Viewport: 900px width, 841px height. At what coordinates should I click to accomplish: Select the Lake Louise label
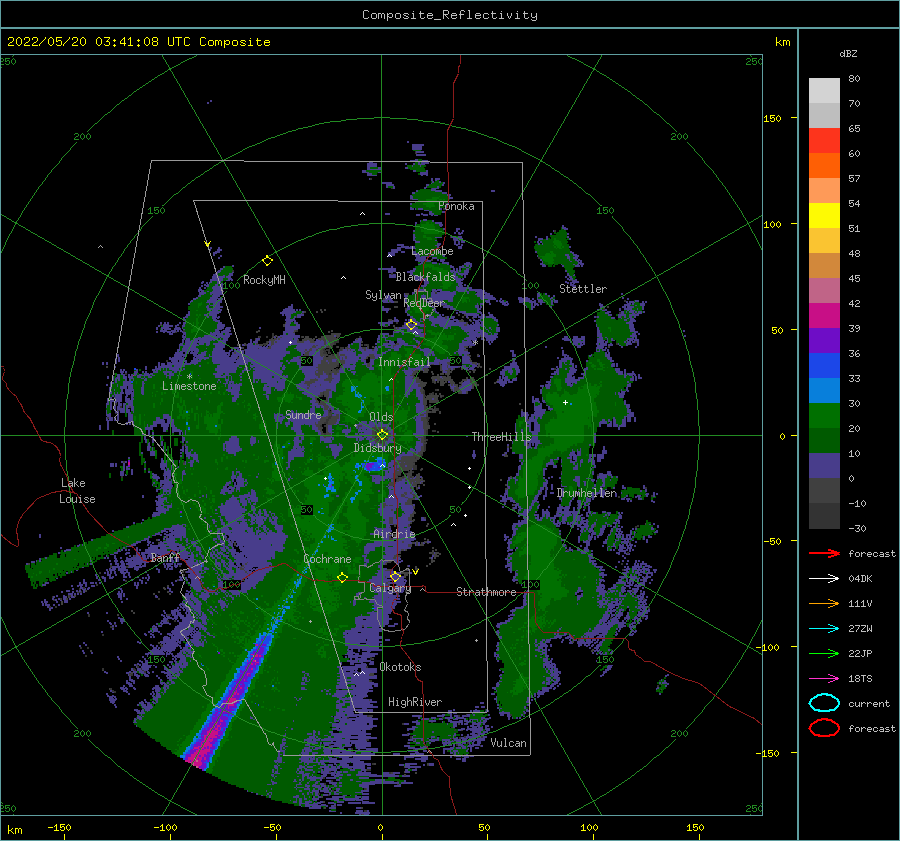pyautogui.click(x=77, y=491)
